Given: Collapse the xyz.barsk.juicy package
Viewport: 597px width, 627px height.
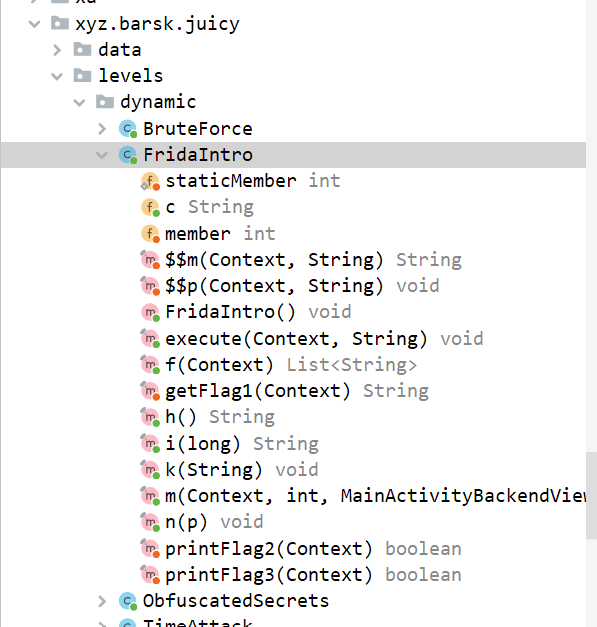Looking at the screenshot, I should [x=35, y=24].
